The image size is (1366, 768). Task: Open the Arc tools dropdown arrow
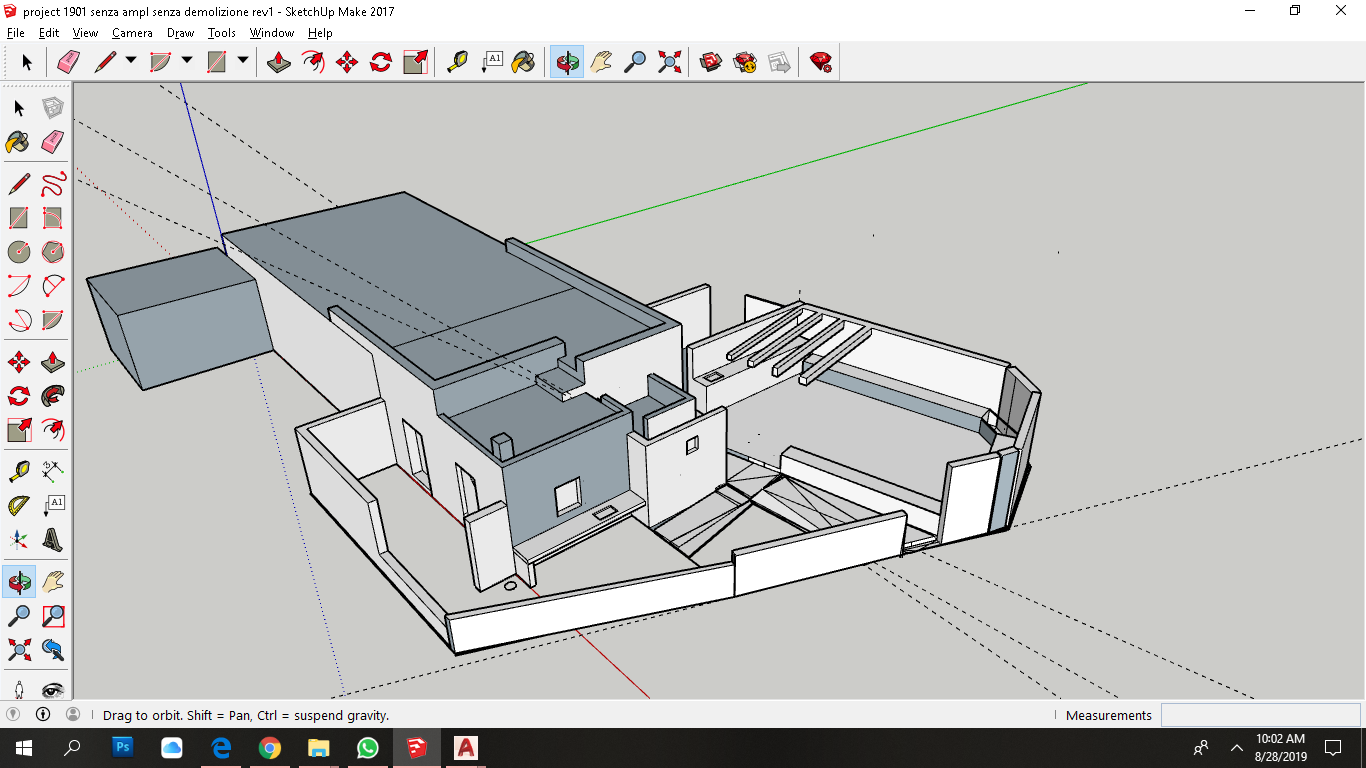(187, 61)
